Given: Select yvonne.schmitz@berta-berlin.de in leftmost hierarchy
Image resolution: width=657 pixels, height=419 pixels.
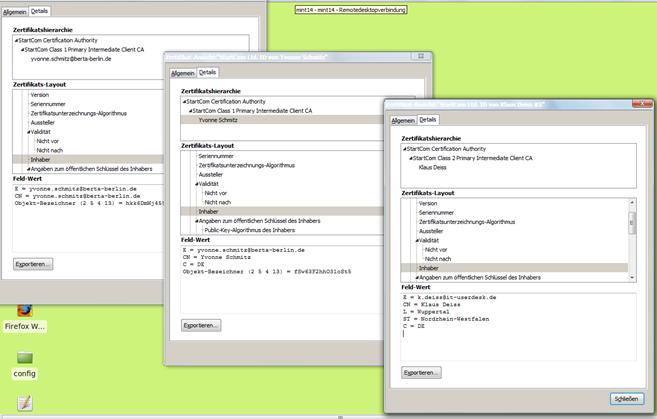Looking at the screenshot, I should (x=71, y=59).
